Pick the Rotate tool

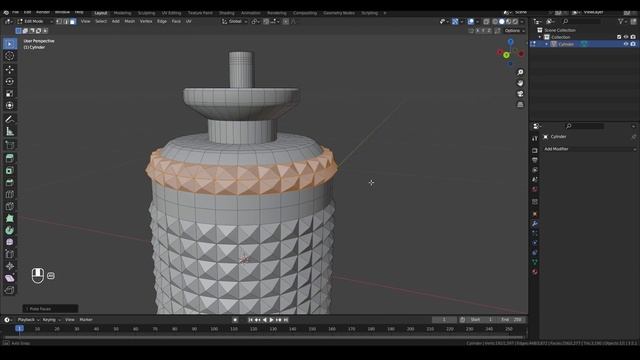tap(10, 81)
